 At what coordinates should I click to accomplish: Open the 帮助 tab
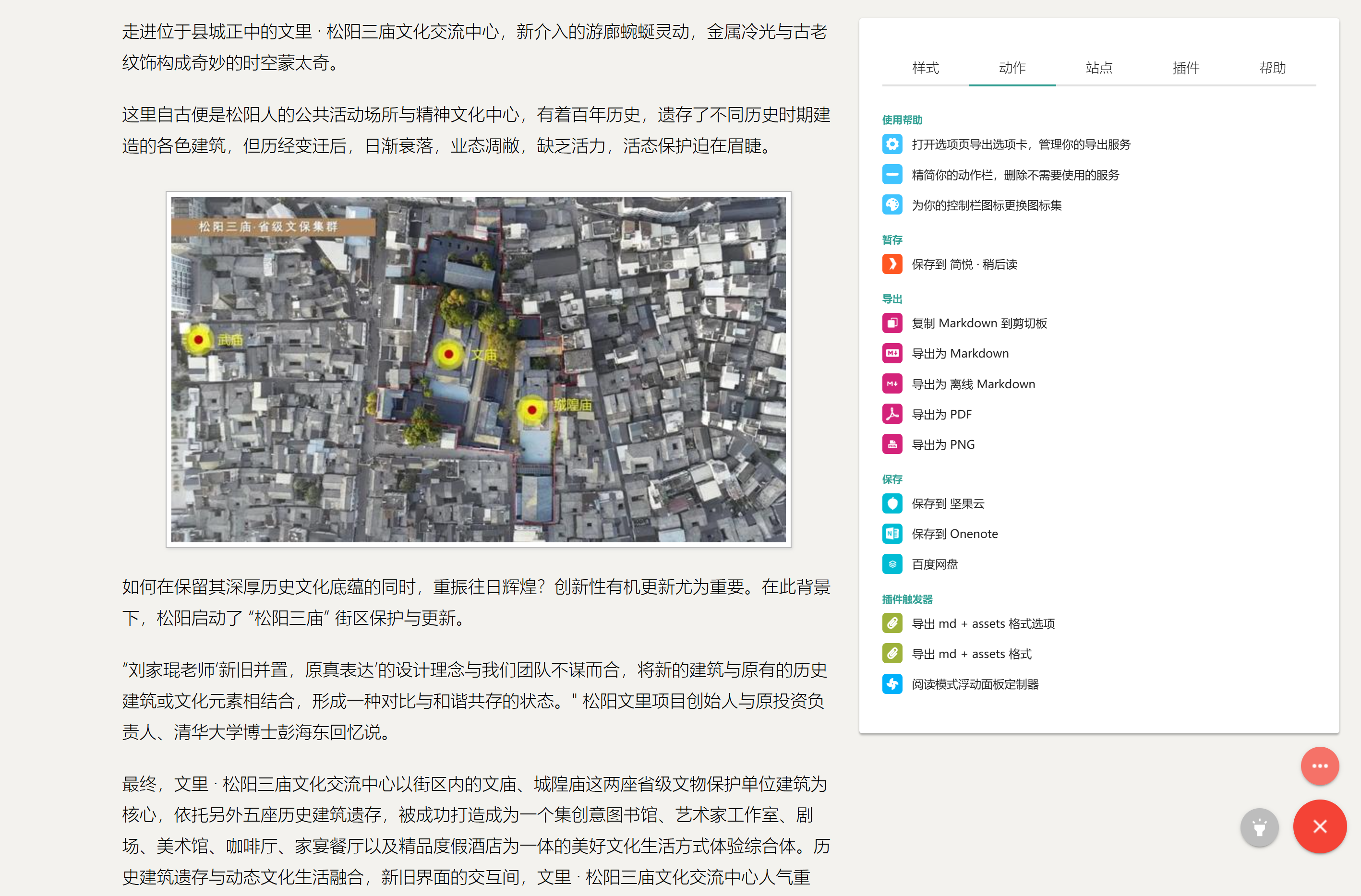click(1272, 68)
